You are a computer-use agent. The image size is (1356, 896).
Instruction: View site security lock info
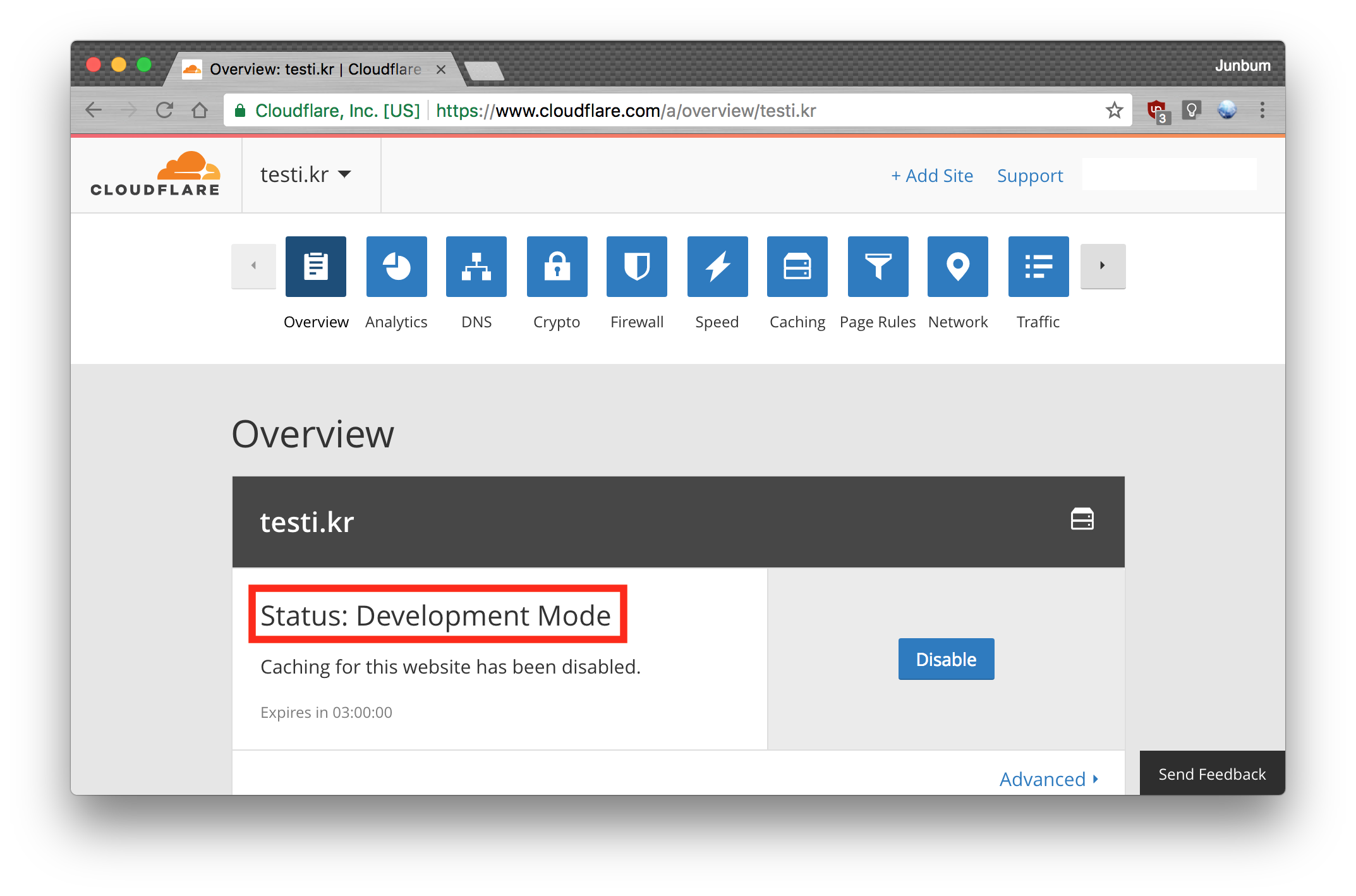tap(240, 111)
